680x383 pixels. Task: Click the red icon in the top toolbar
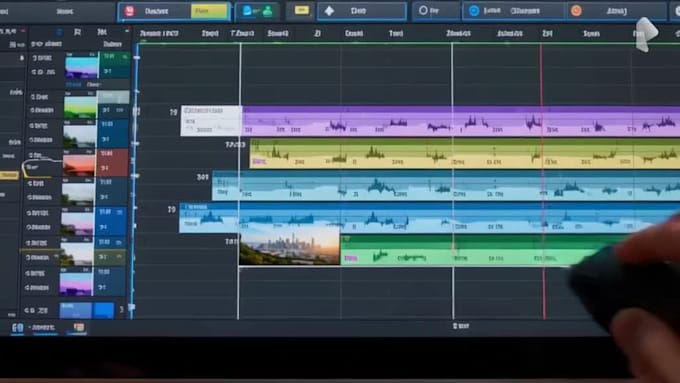click(x=129, y=11)
